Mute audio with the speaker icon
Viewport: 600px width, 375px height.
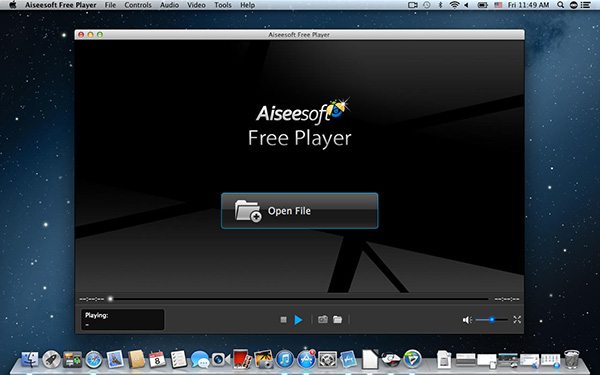pos(467,320)
